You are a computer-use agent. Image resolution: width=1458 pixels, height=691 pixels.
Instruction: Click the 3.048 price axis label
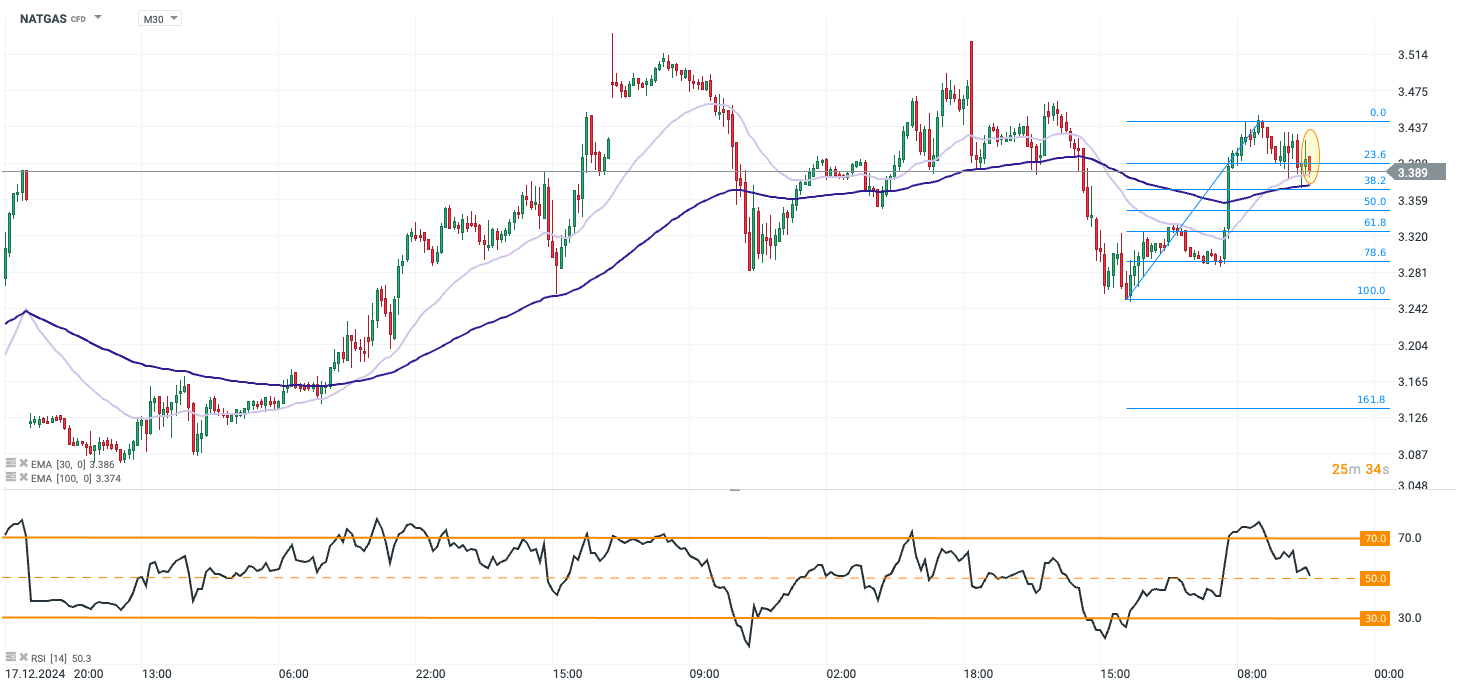1413,485
